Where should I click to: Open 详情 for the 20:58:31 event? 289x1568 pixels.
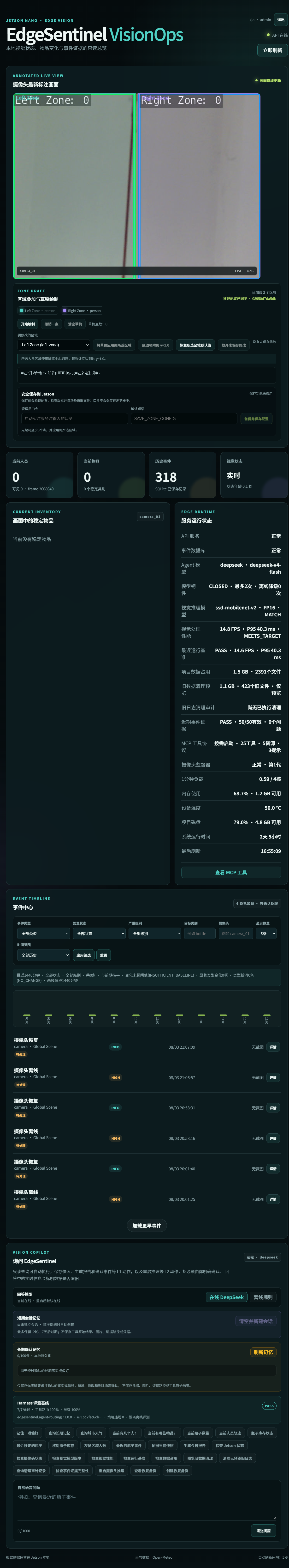[x=273, y=1108]
